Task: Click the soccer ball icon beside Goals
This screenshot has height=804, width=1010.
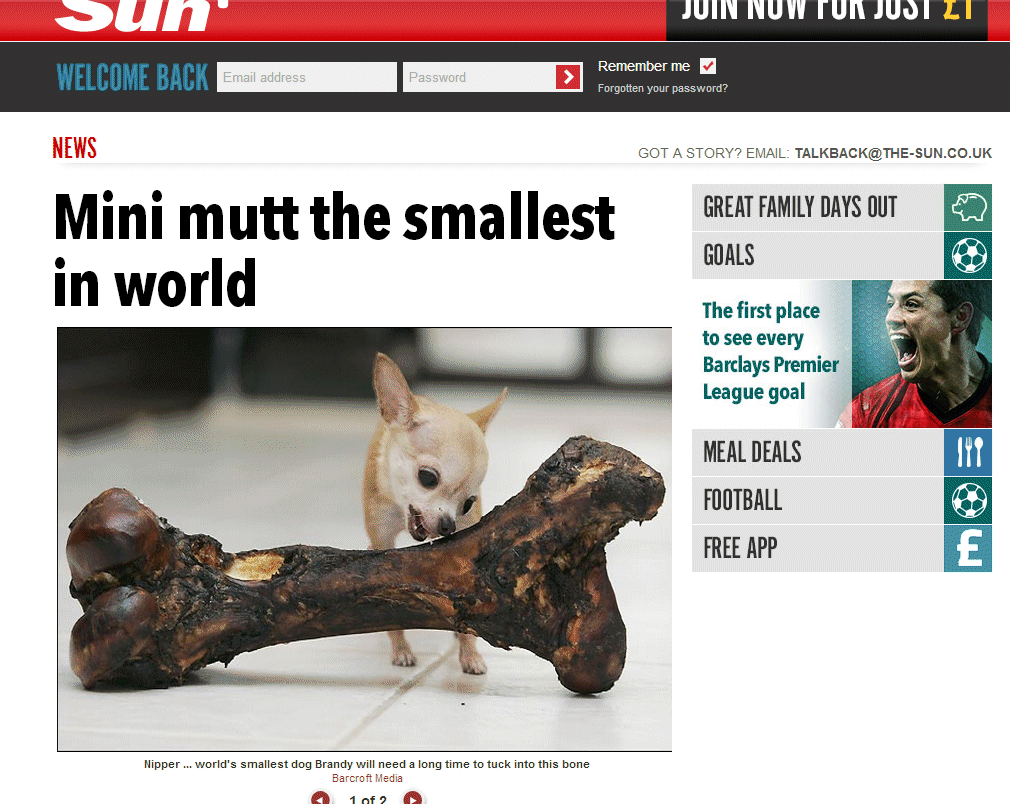Action: tap(968, 256)
